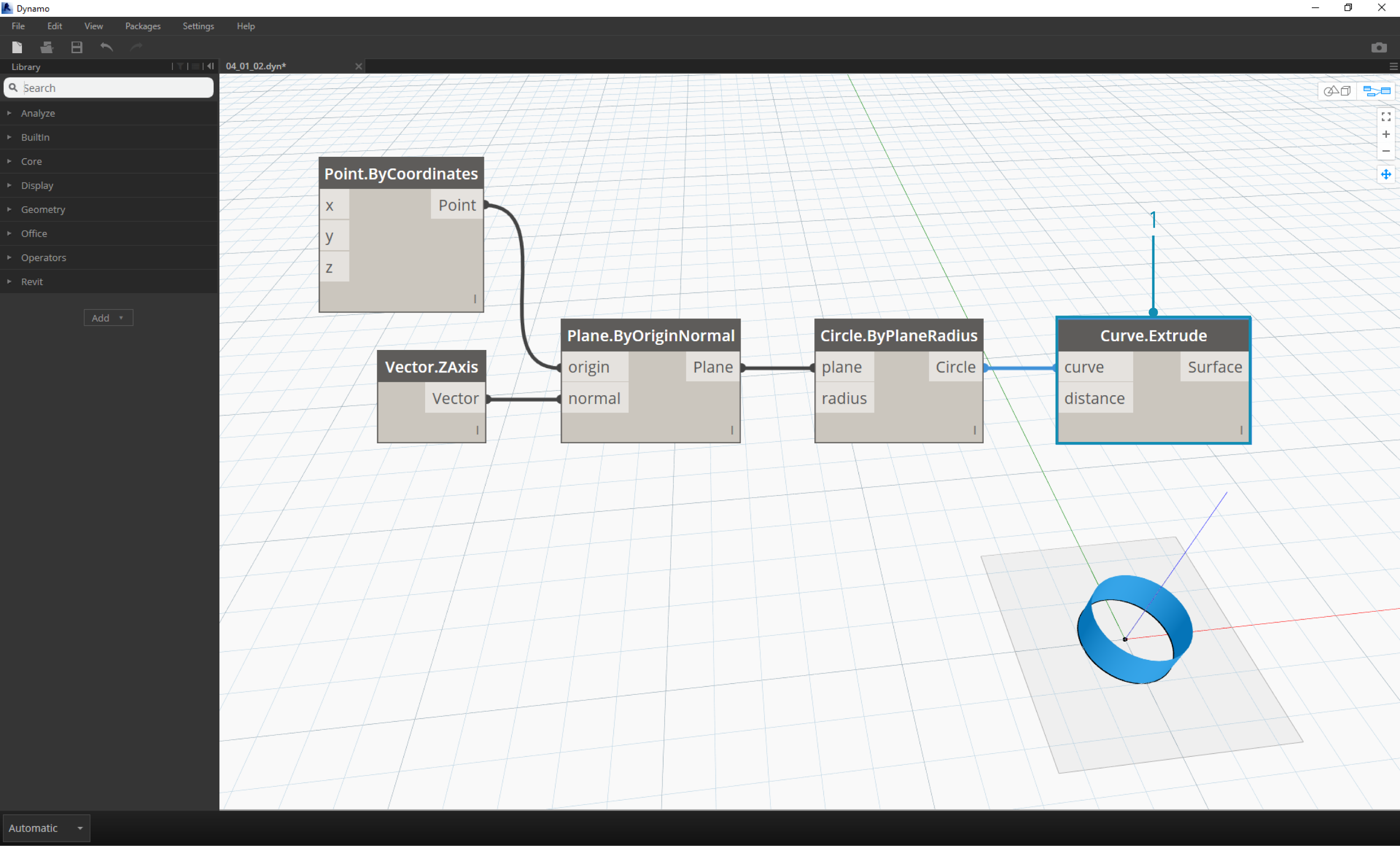Select the Circle.ByPlaneRadius node title
This screenshot has width=1400, height=846.
click(899, 335)
